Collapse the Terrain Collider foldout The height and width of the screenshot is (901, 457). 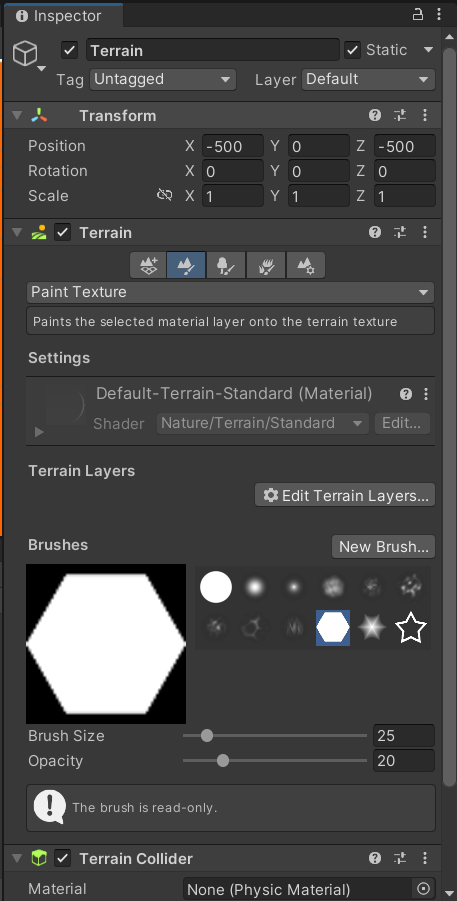(x=17, y=858)
